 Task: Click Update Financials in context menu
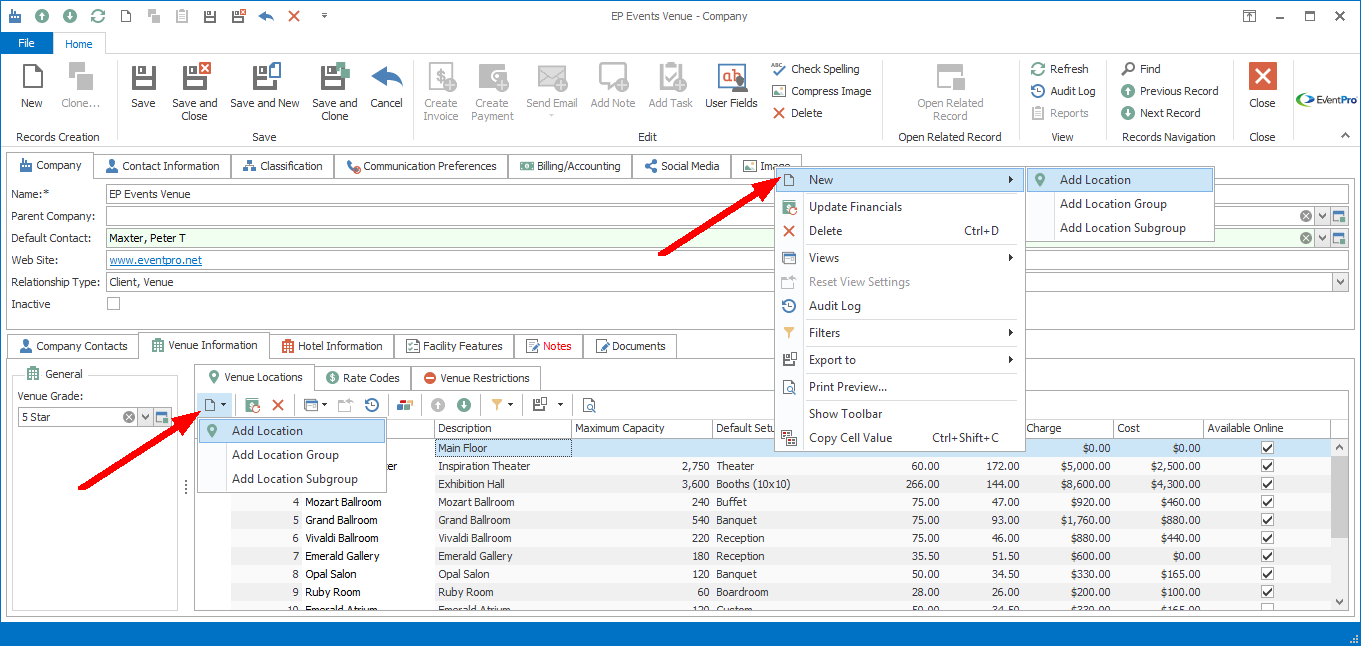point(899,207)
